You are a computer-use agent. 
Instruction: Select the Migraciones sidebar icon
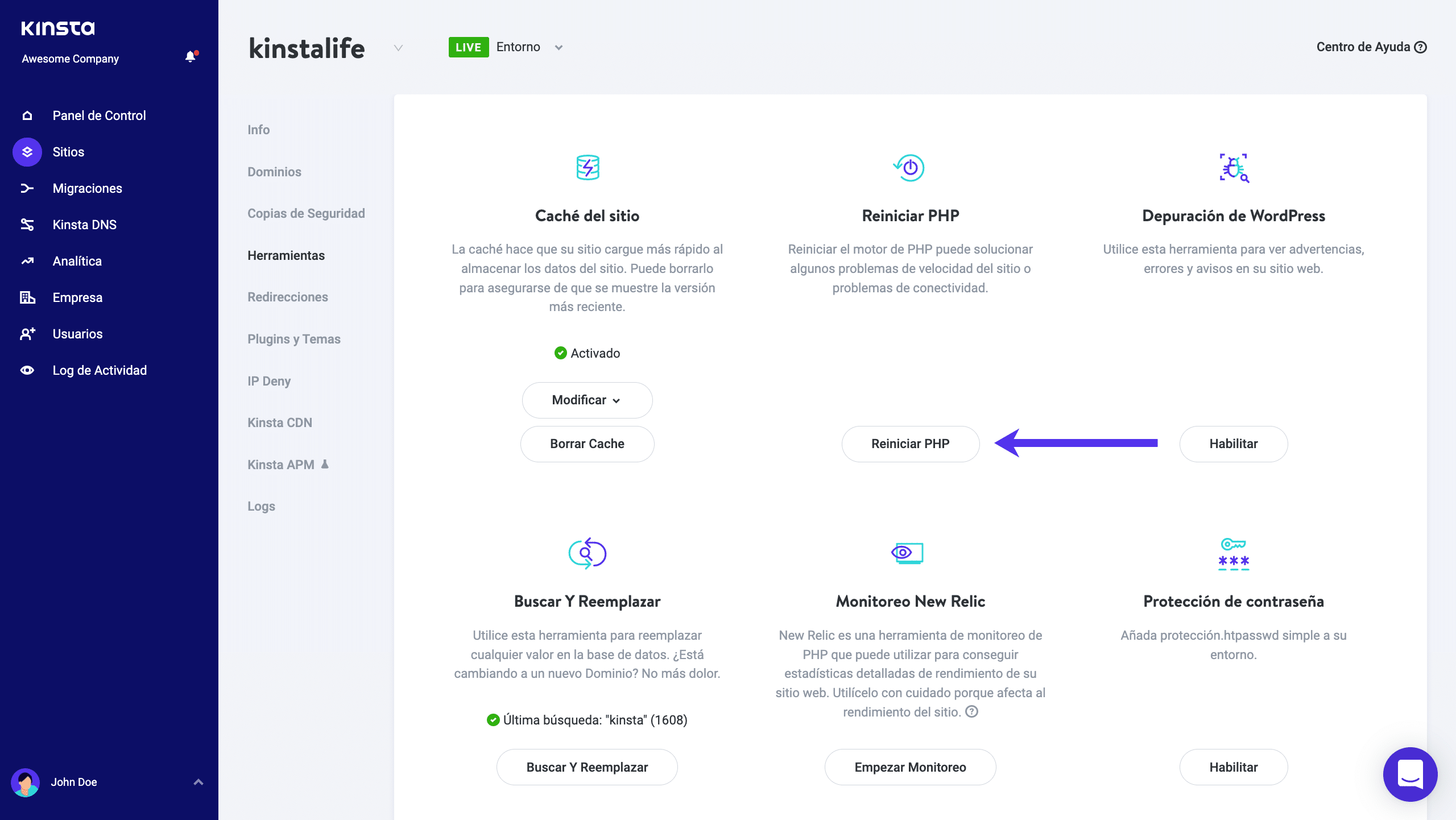[27, 188]
